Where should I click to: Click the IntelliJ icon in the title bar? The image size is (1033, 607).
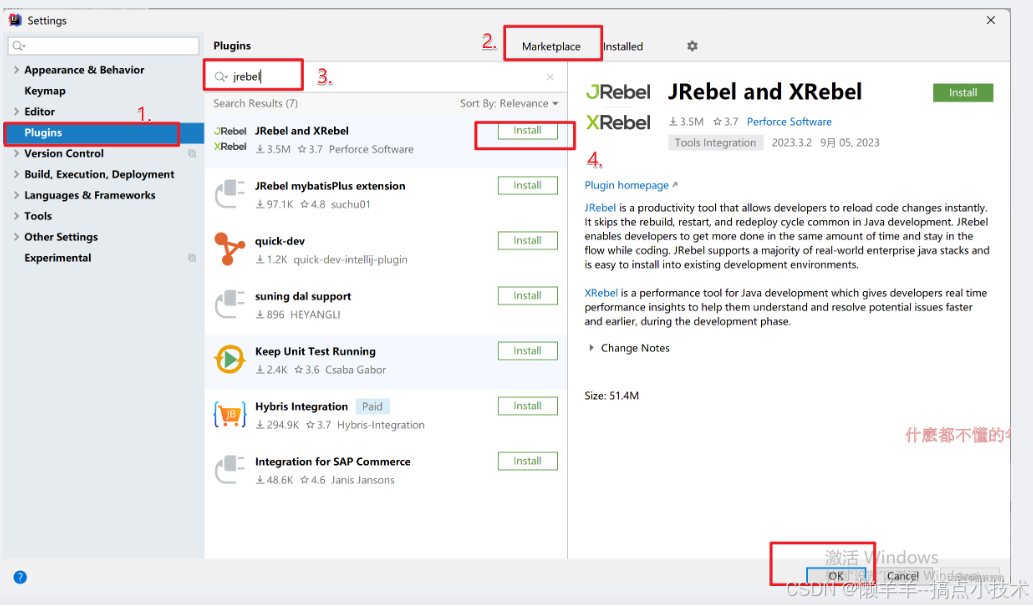coord(14,20)
